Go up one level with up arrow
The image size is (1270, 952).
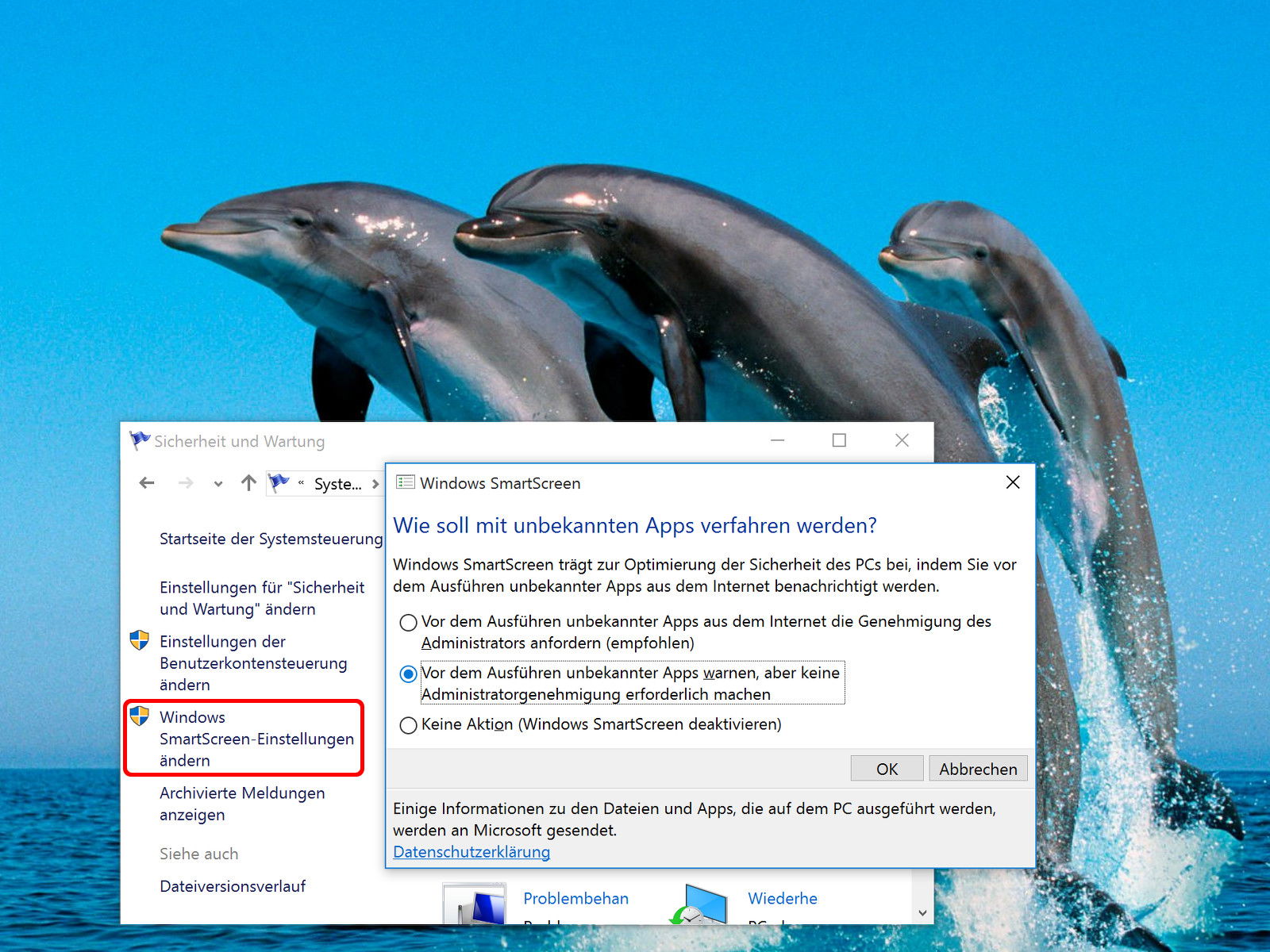(x=248, y=483)
